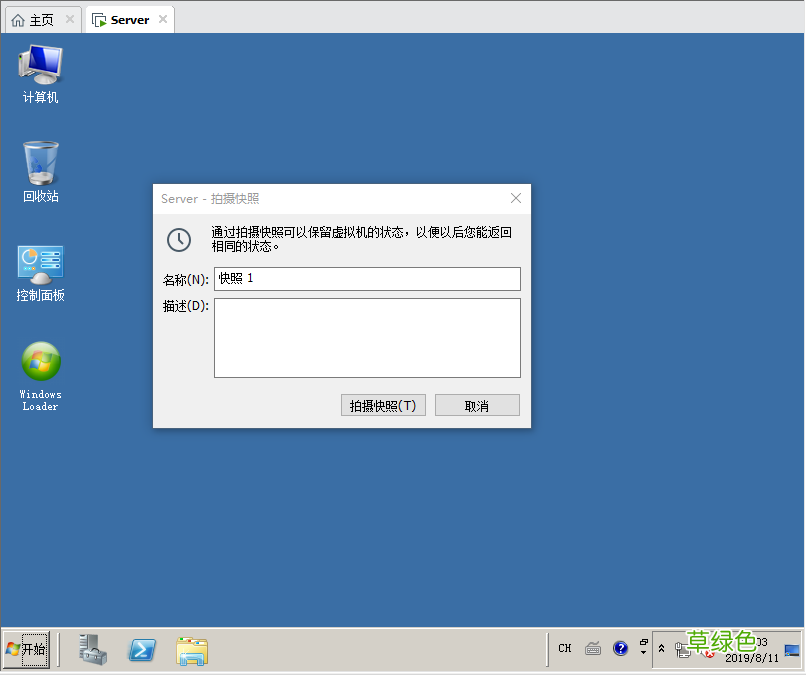
Task: Launch Windows PowerShell from the taskbar
Action: coord(141,648)
